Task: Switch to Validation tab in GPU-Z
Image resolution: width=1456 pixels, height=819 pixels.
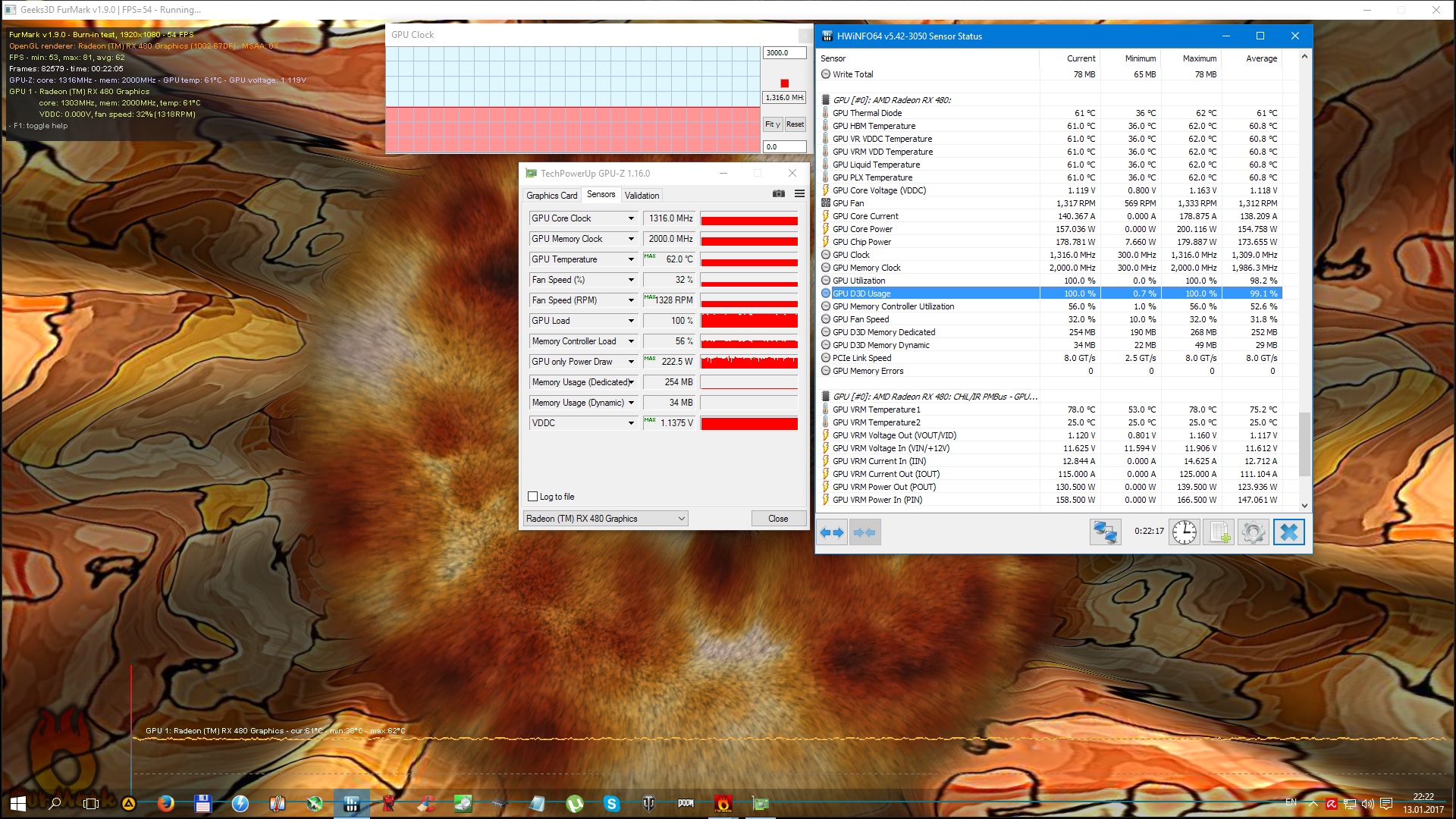Action: click(x=642, y=196)
